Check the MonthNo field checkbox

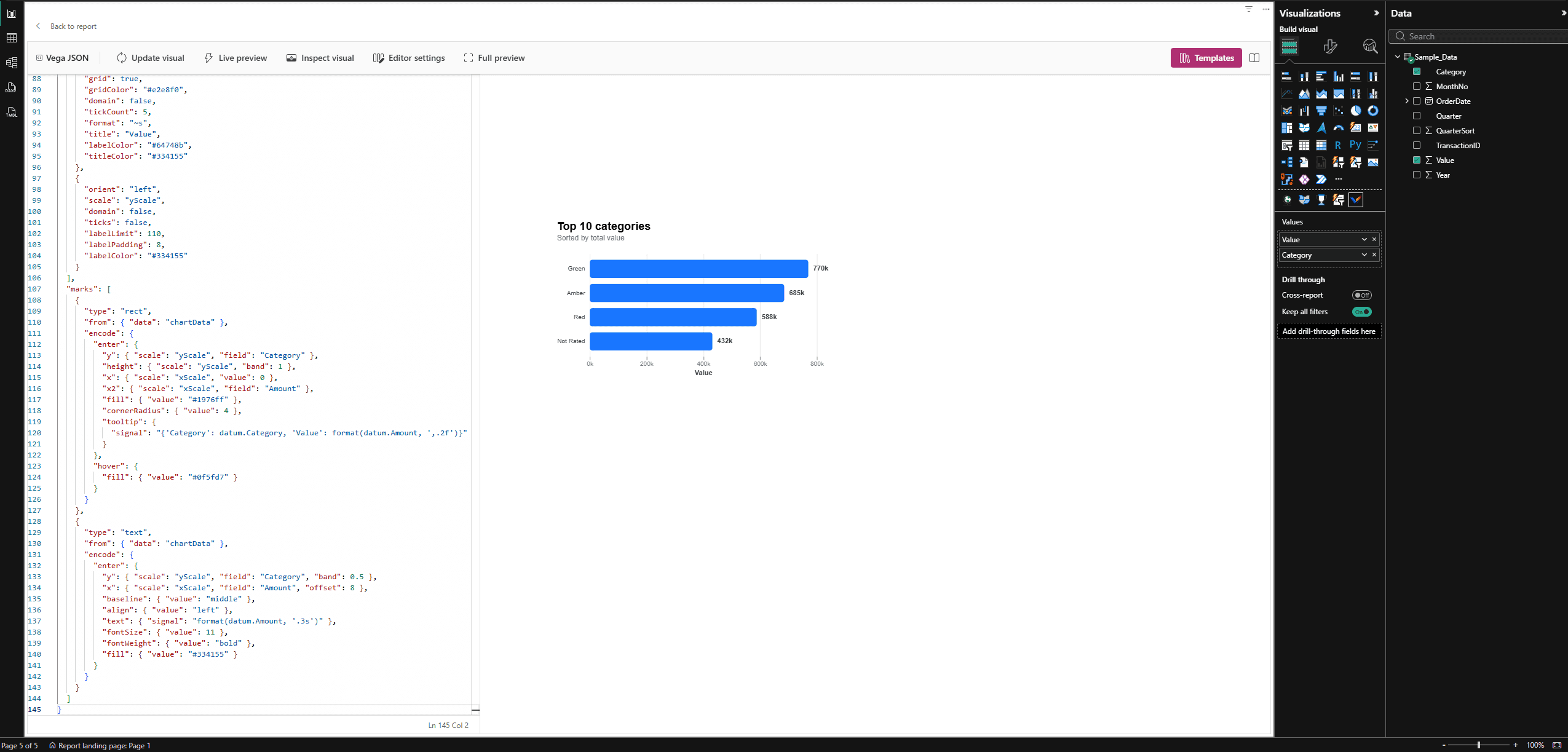[x=1417, y=87]
